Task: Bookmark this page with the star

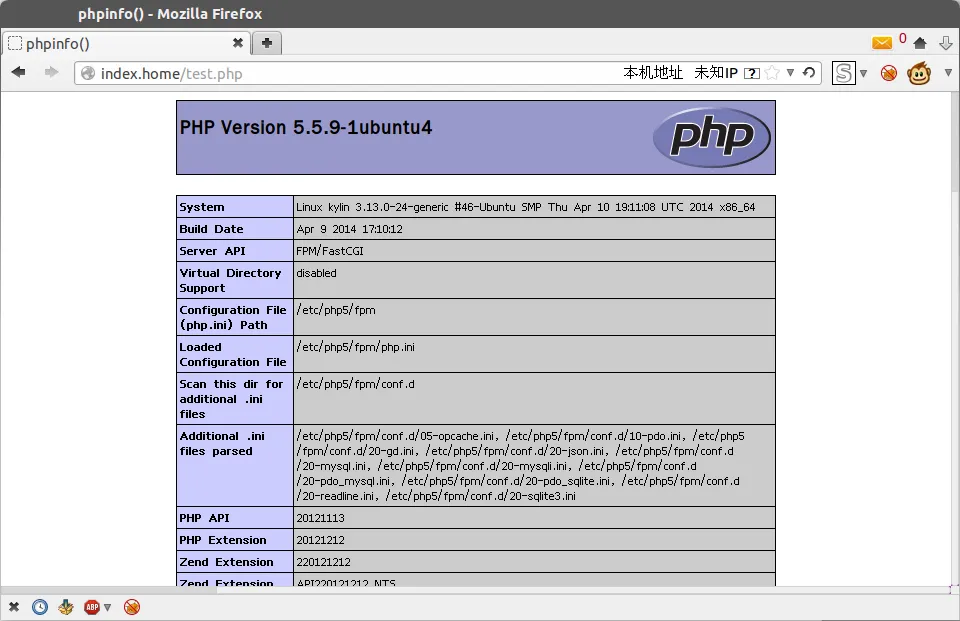Action: click(x=773, y=73)
